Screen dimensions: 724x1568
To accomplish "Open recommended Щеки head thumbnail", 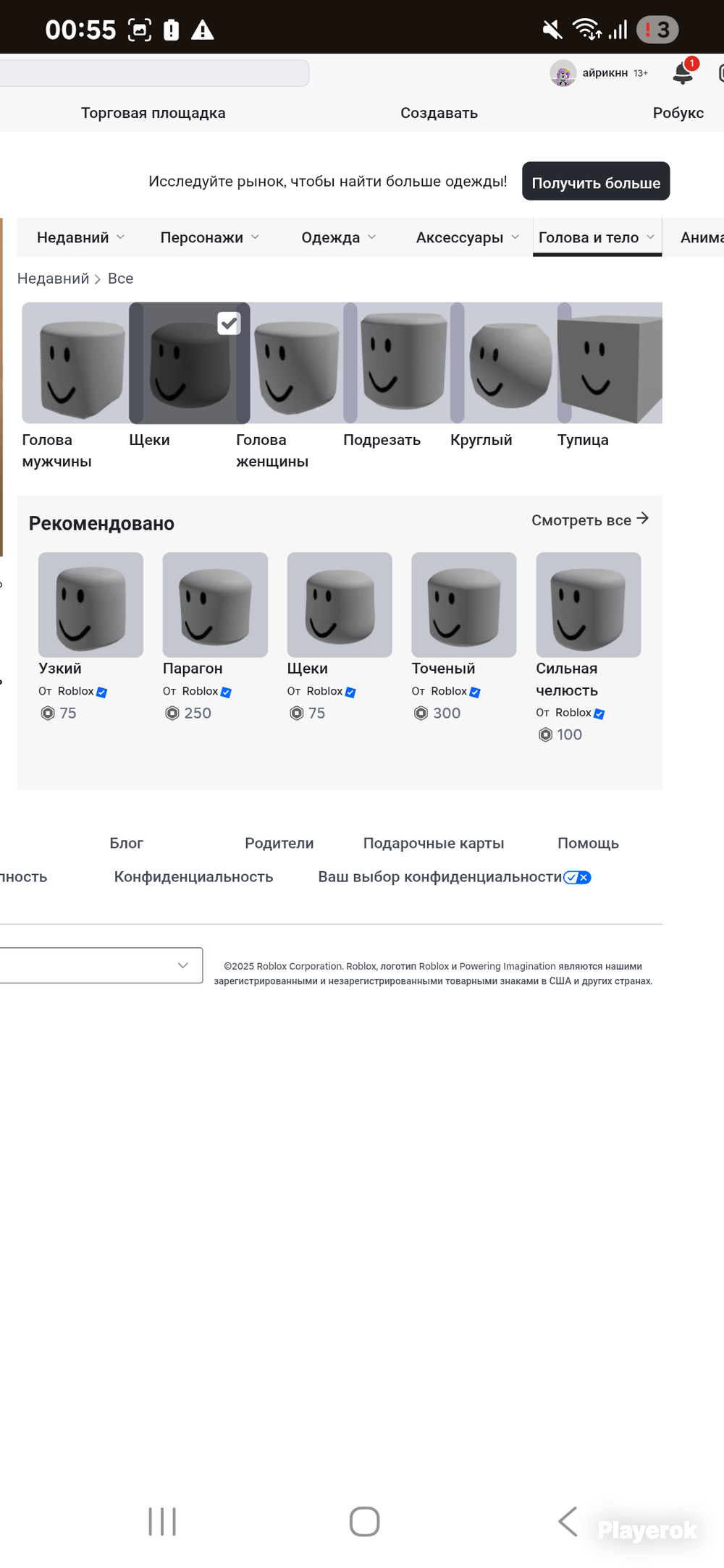I will (340, 605).
